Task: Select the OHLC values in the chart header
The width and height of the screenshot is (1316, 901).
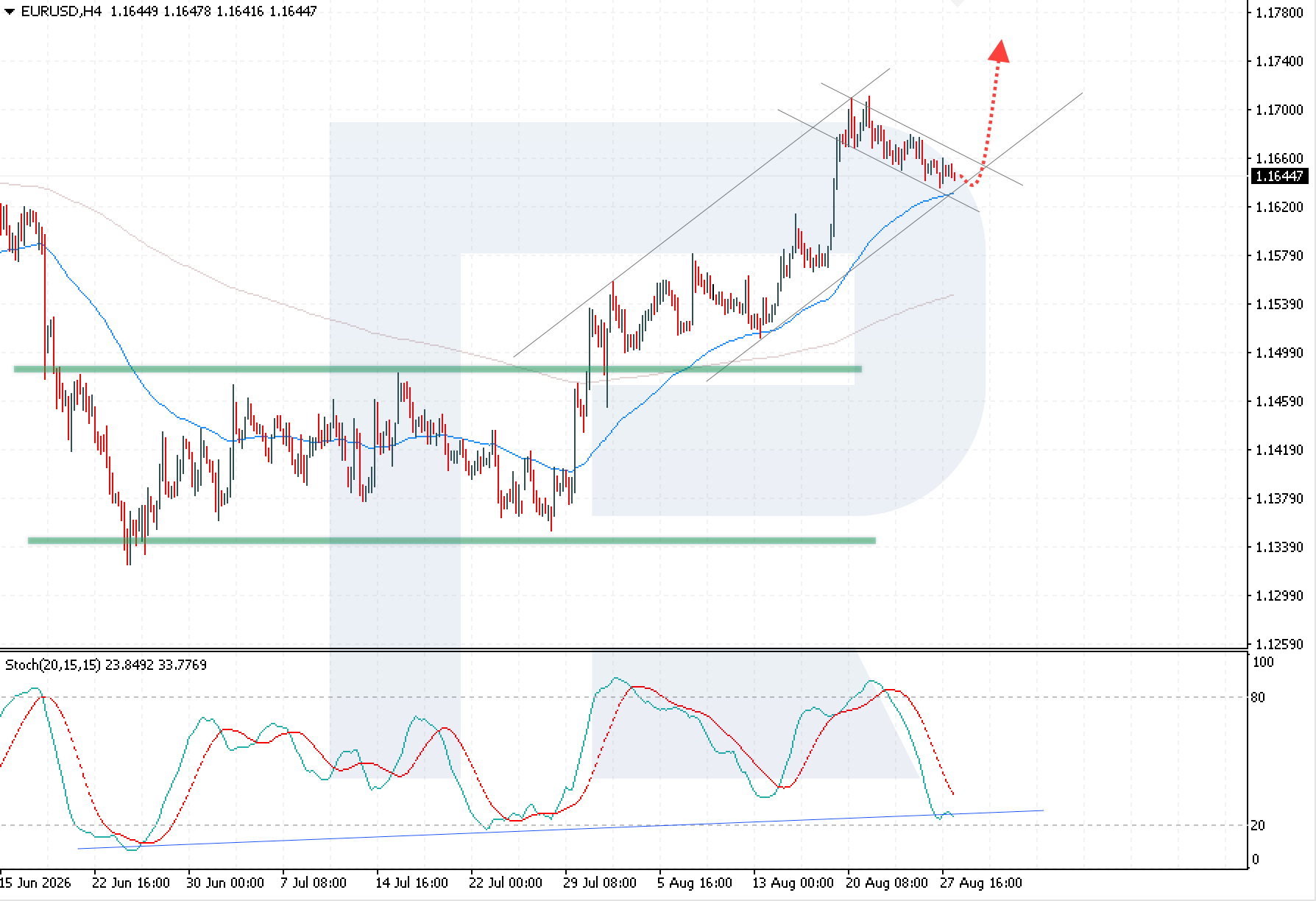Action: pos(213,11)
